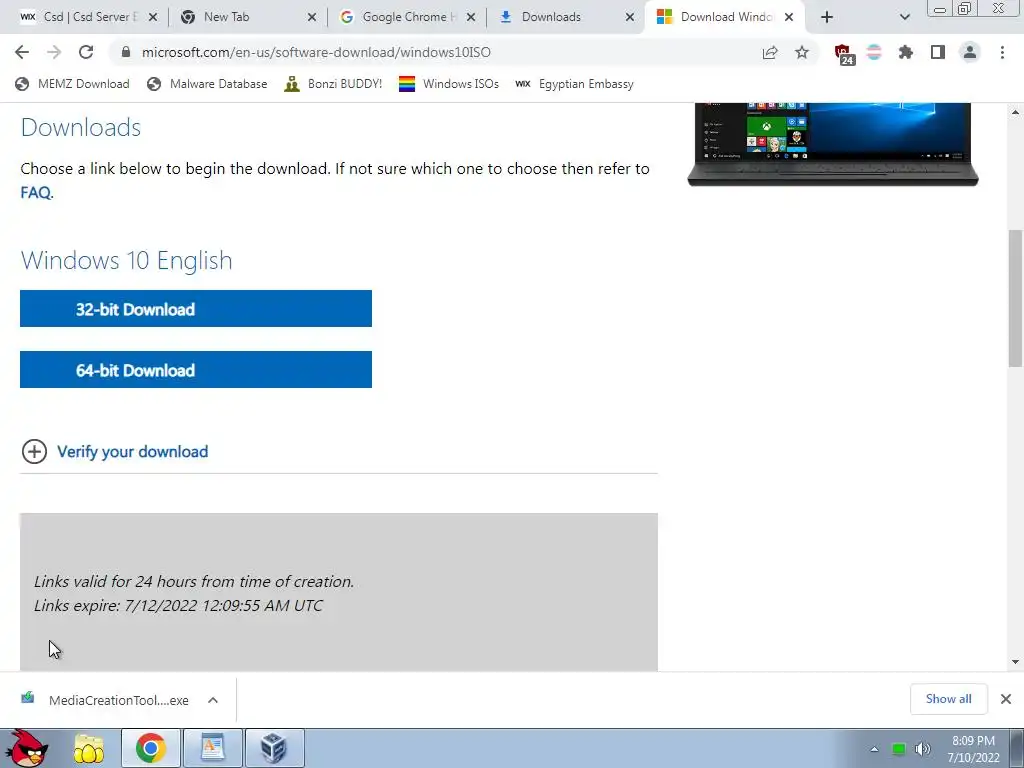Click the address bar URL
Viewport: 1024px width, 768px height.
(x=316, y=52)
